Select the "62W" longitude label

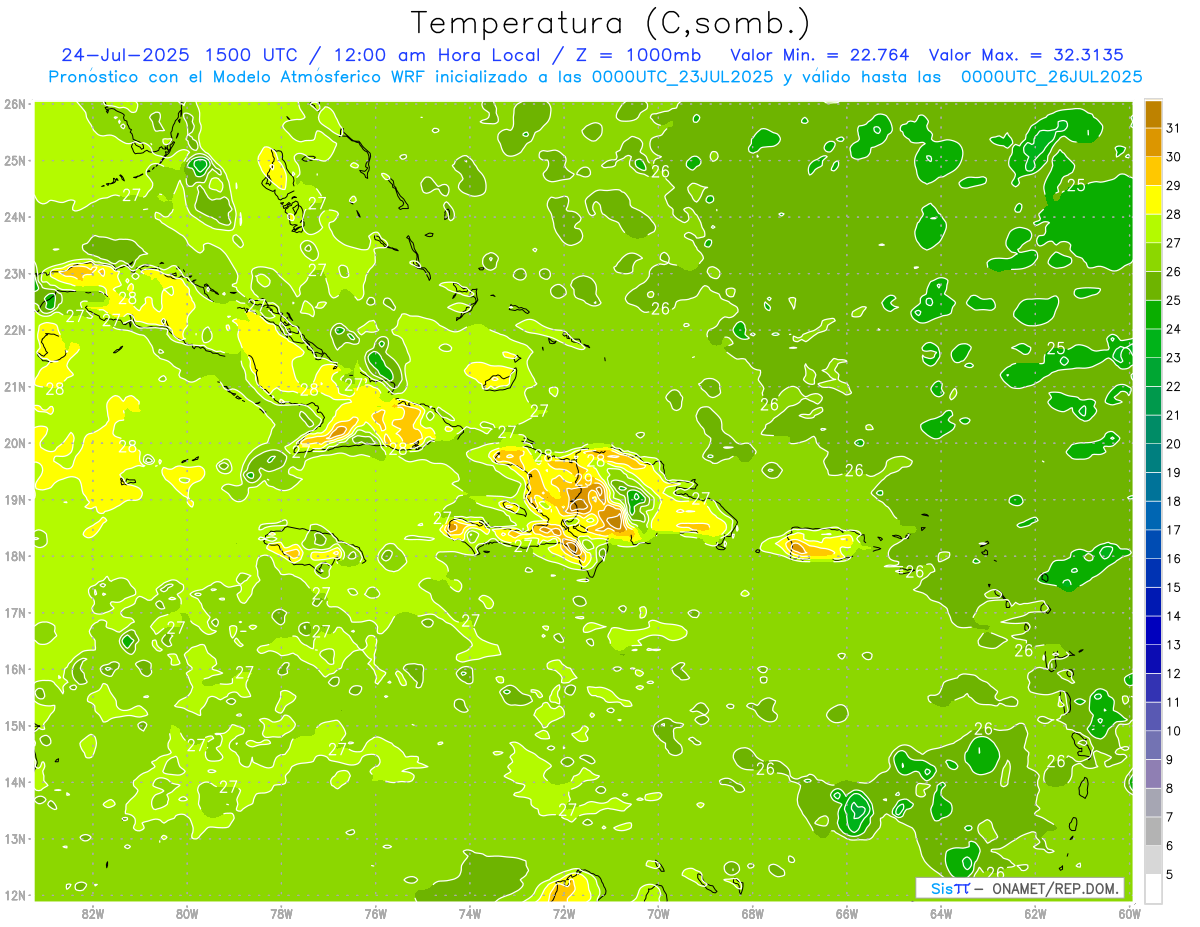pyautogui.click(x=1035, y=913)
